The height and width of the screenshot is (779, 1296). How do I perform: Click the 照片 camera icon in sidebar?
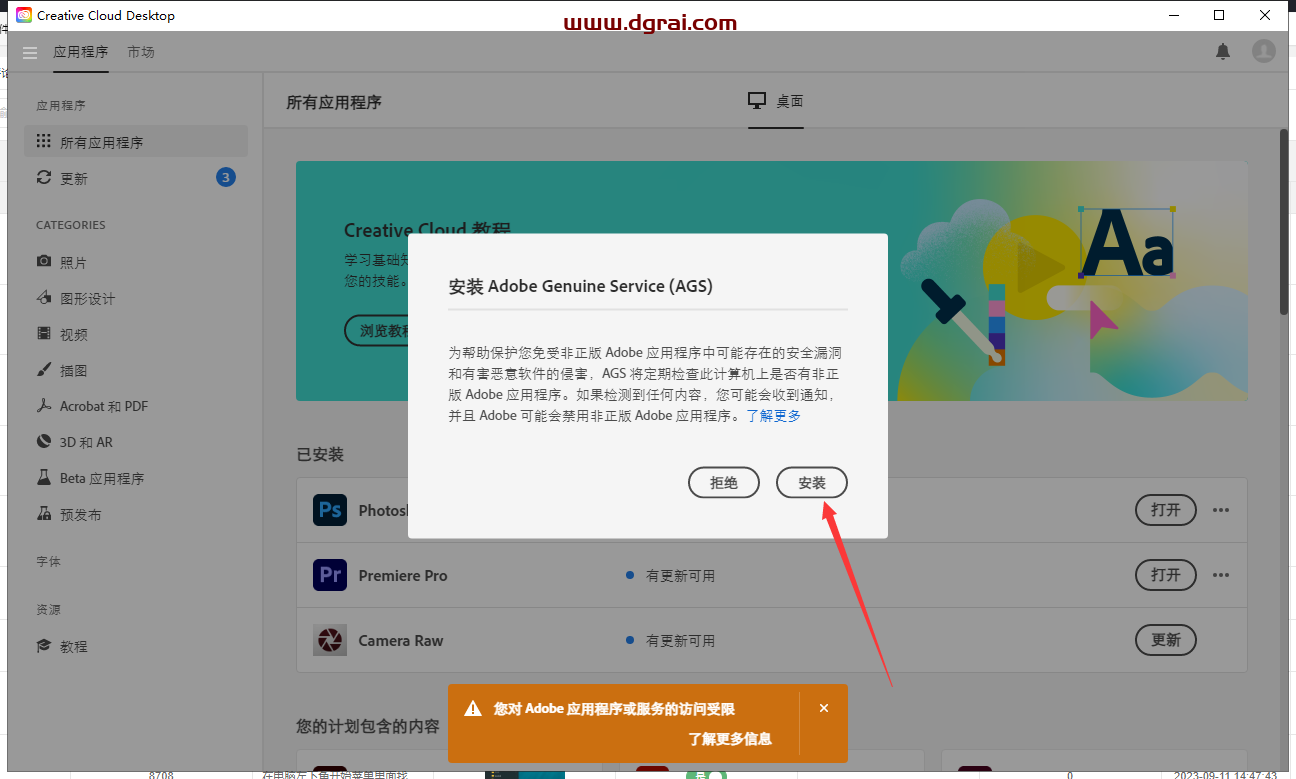pos(43,261)
